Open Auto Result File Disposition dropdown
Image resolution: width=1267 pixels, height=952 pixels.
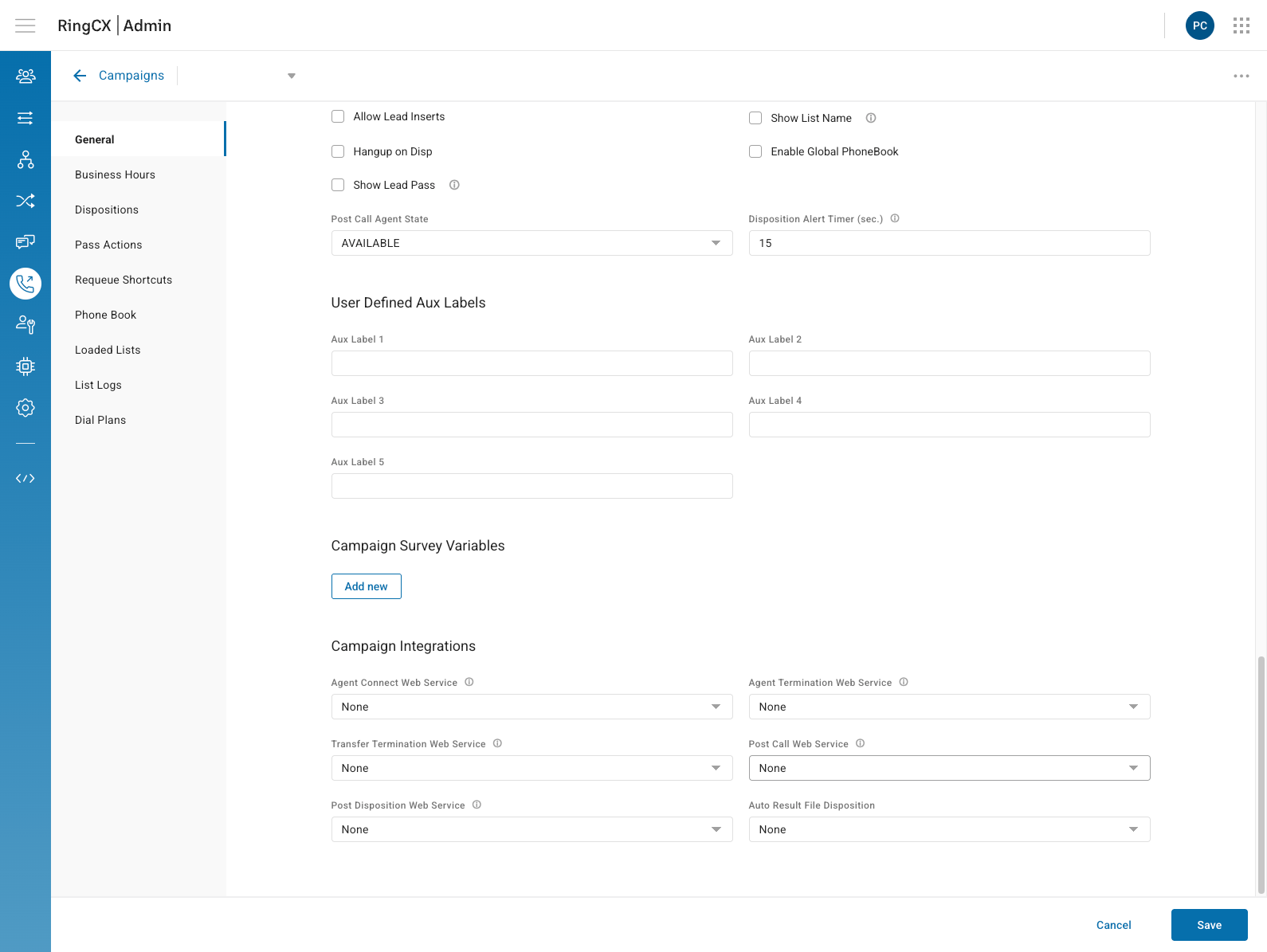pyautogui.click(x=949, y=829)
